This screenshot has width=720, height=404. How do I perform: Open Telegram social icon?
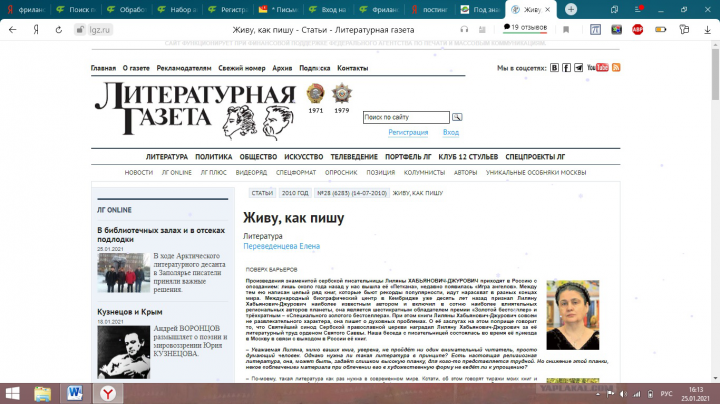579,68
